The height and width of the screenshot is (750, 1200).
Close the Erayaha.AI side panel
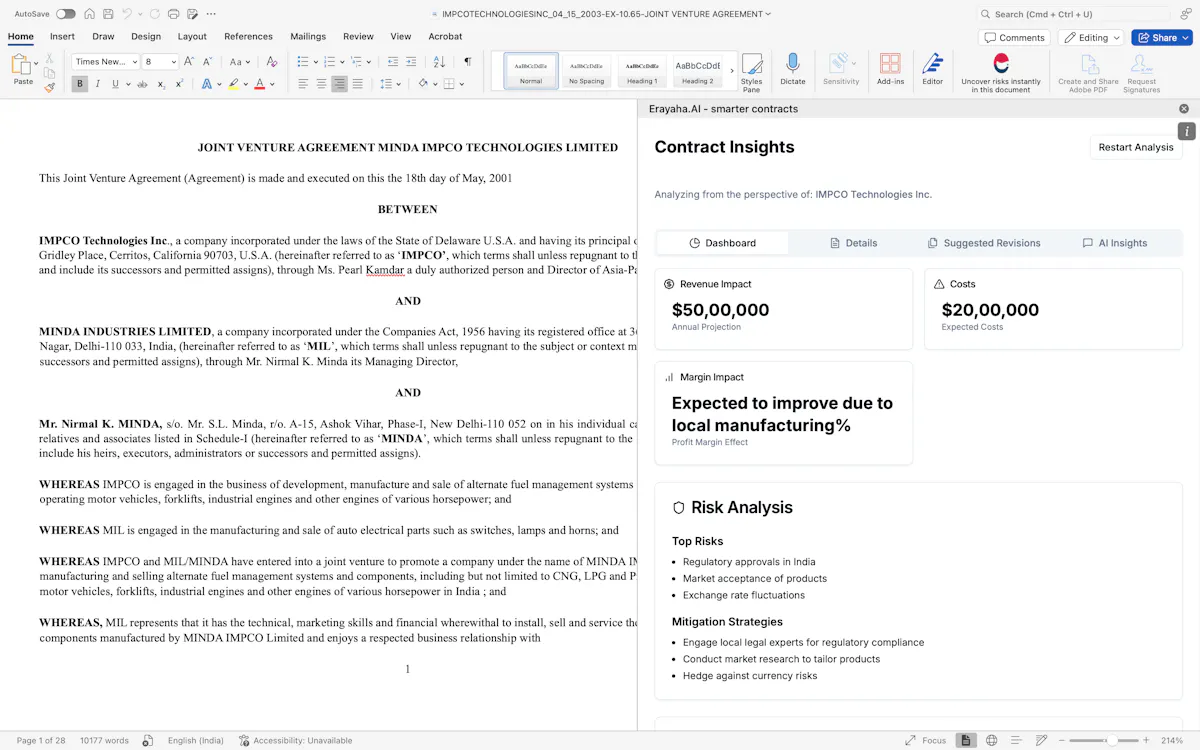[1184, 109]
